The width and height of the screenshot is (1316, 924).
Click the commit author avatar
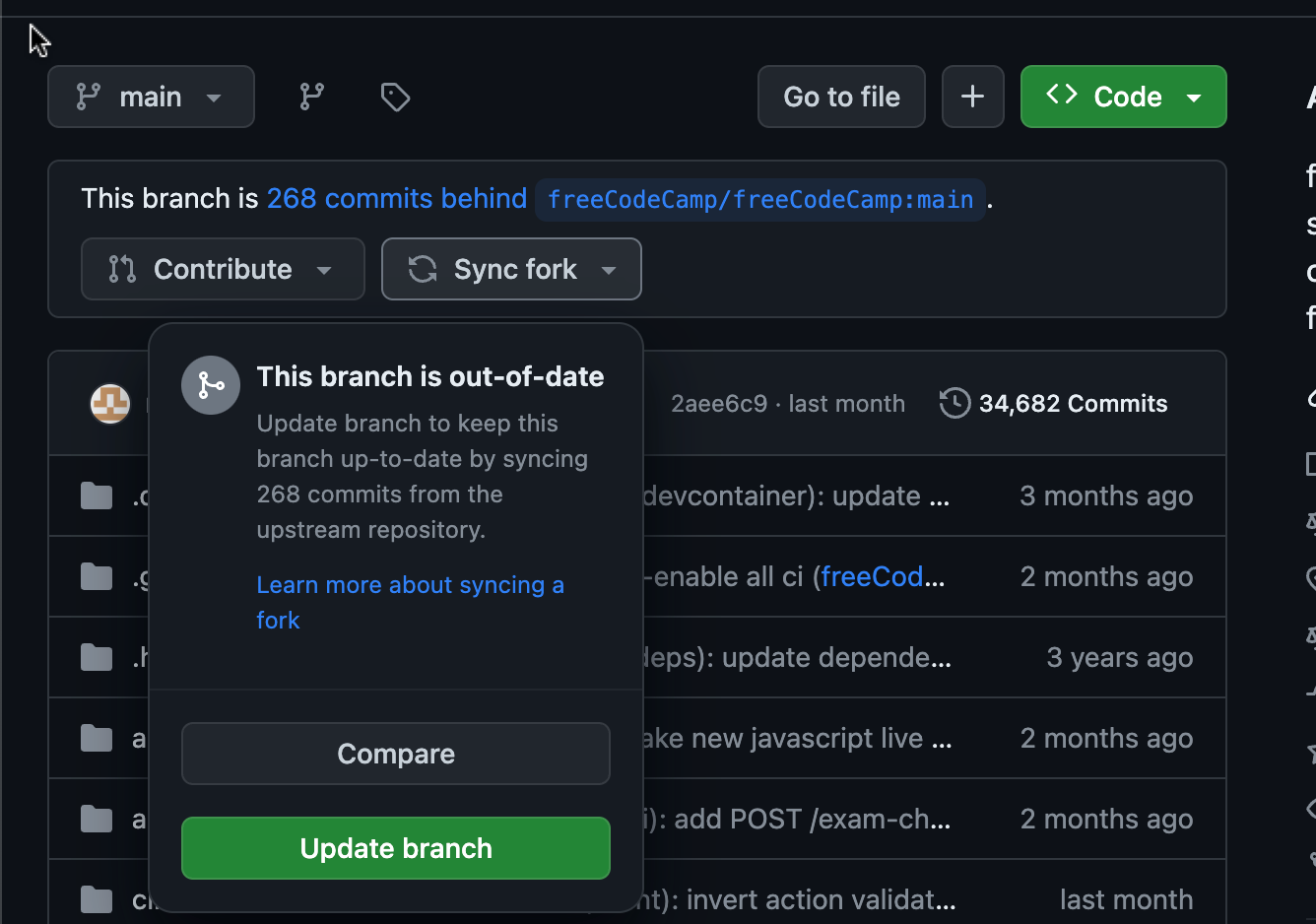tap(110, 404)
